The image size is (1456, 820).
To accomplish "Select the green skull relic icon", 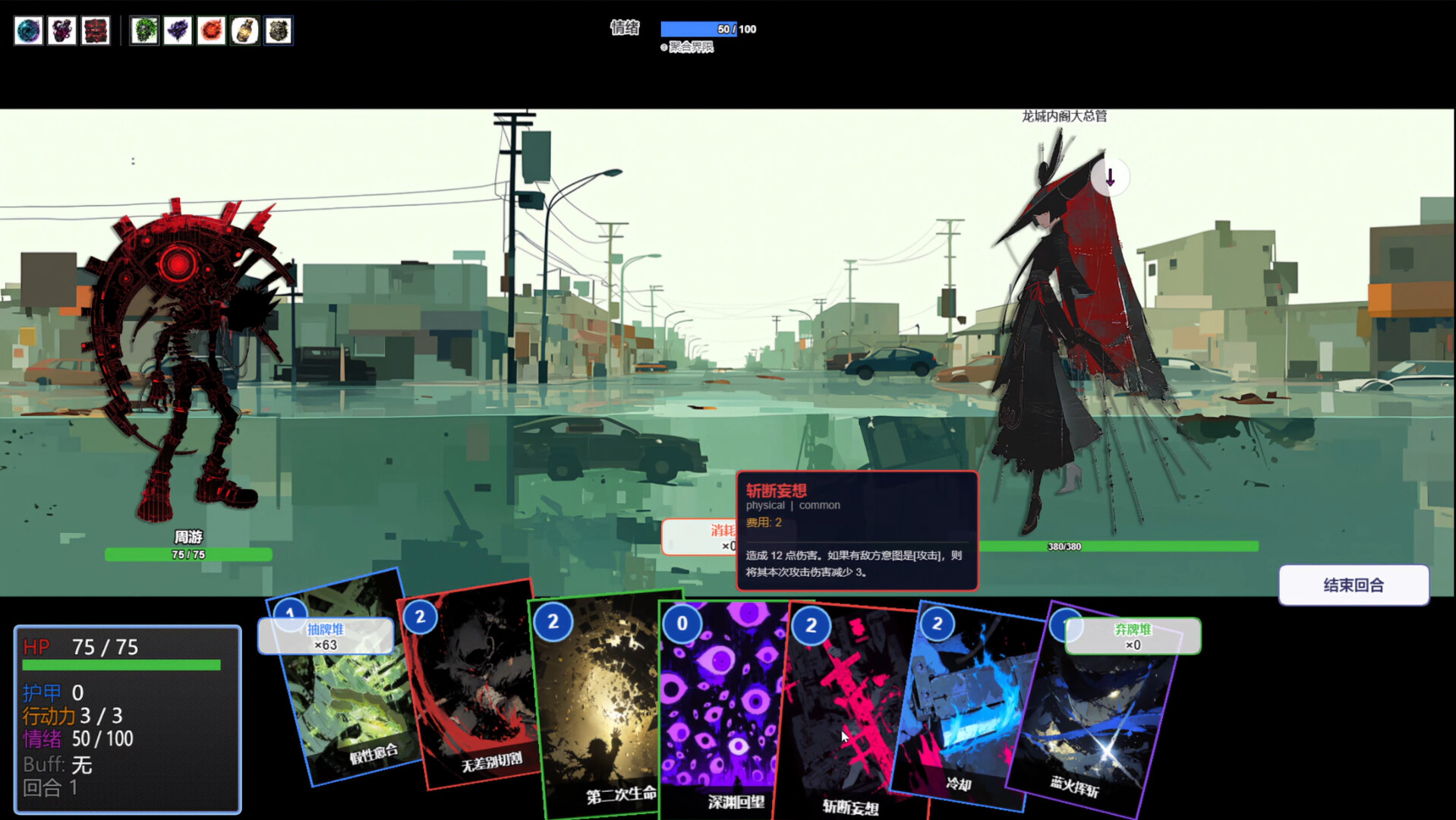I will pos(144,31).
